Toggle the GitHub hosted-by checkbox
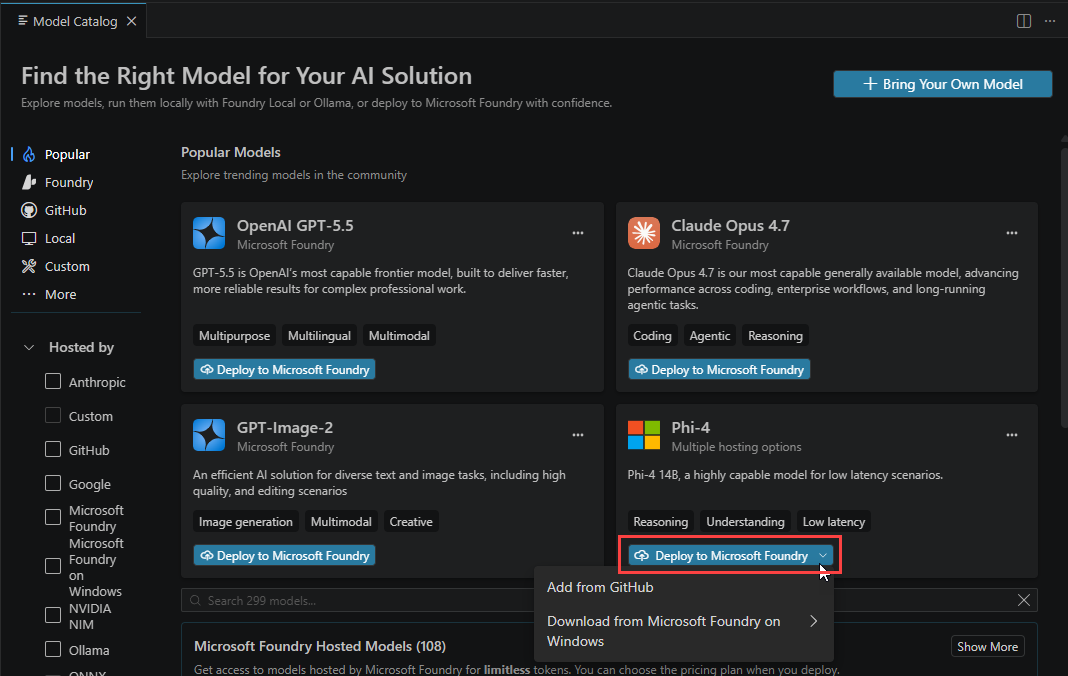 pyautogui.click(x=53, y=449)
